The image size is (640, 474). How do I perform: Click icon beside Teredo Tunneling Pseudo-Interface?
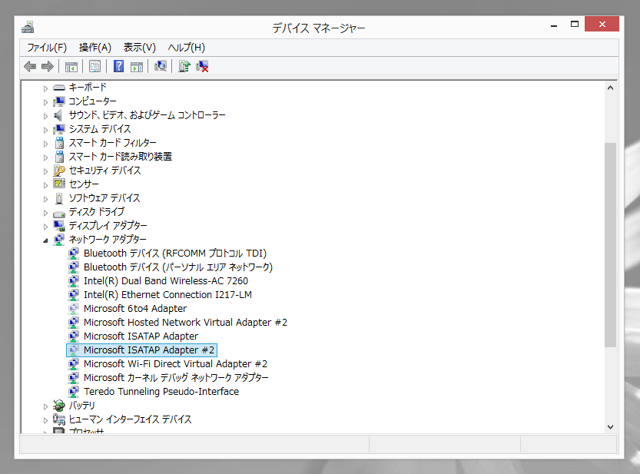74,392
